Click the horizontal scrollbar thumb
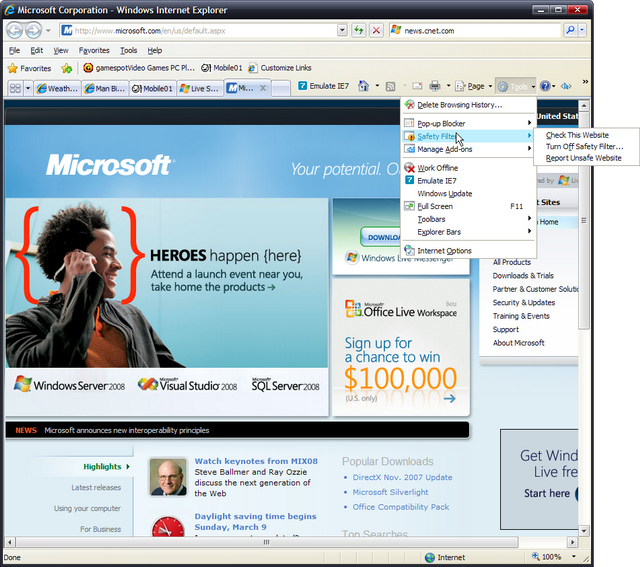 click(267, 542)
